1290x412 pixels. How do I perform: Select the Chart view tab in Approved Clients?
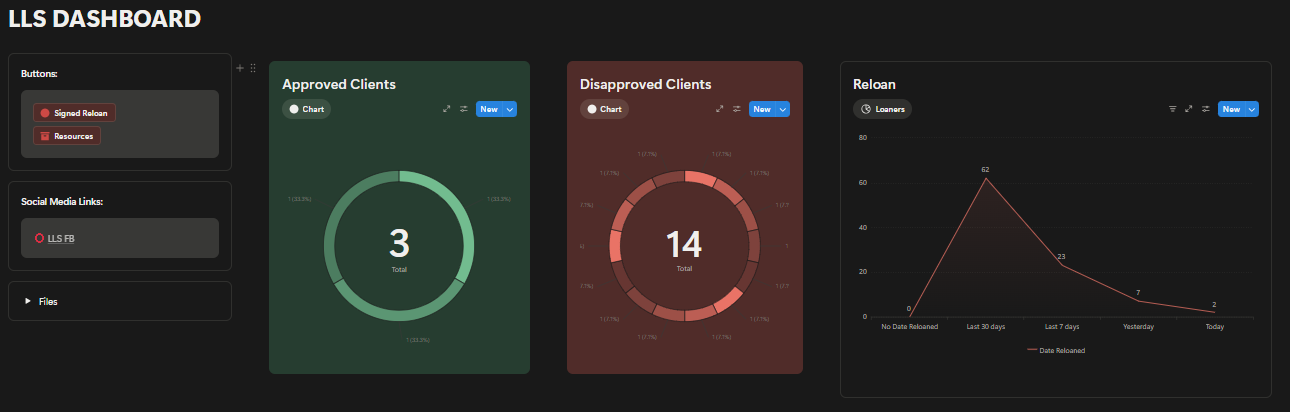tap(306, 109)
